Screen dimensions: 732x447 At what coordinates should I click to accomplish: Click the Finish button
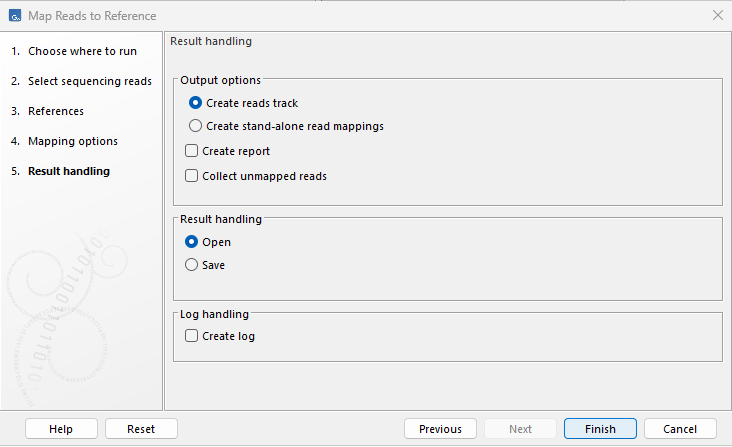(x=600, y=428)
